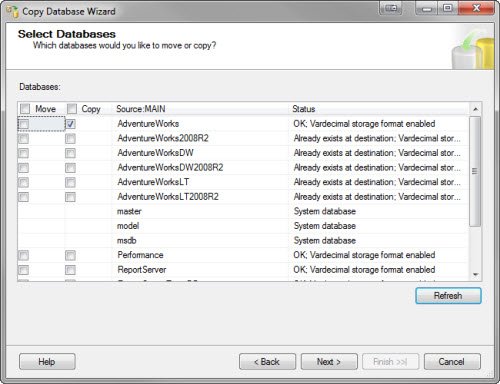Select the AdventureWorksLT2008R2 row name
The height and width of the screenshot is (384, 500).
[168, 197]
